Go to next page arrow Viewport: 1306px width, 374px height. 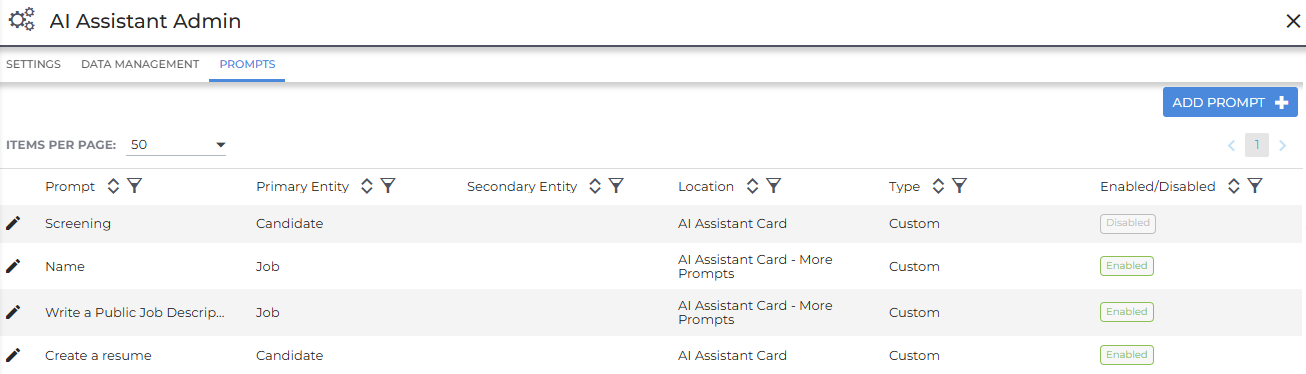coord(1282,145)
